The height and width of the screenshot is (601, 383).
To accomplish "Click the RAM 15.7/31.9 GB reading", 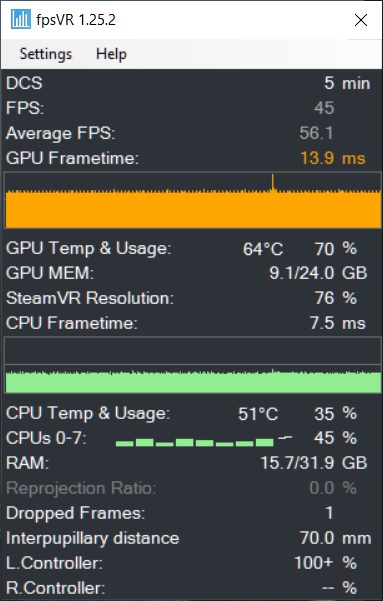I will click(x=314, y=463).
